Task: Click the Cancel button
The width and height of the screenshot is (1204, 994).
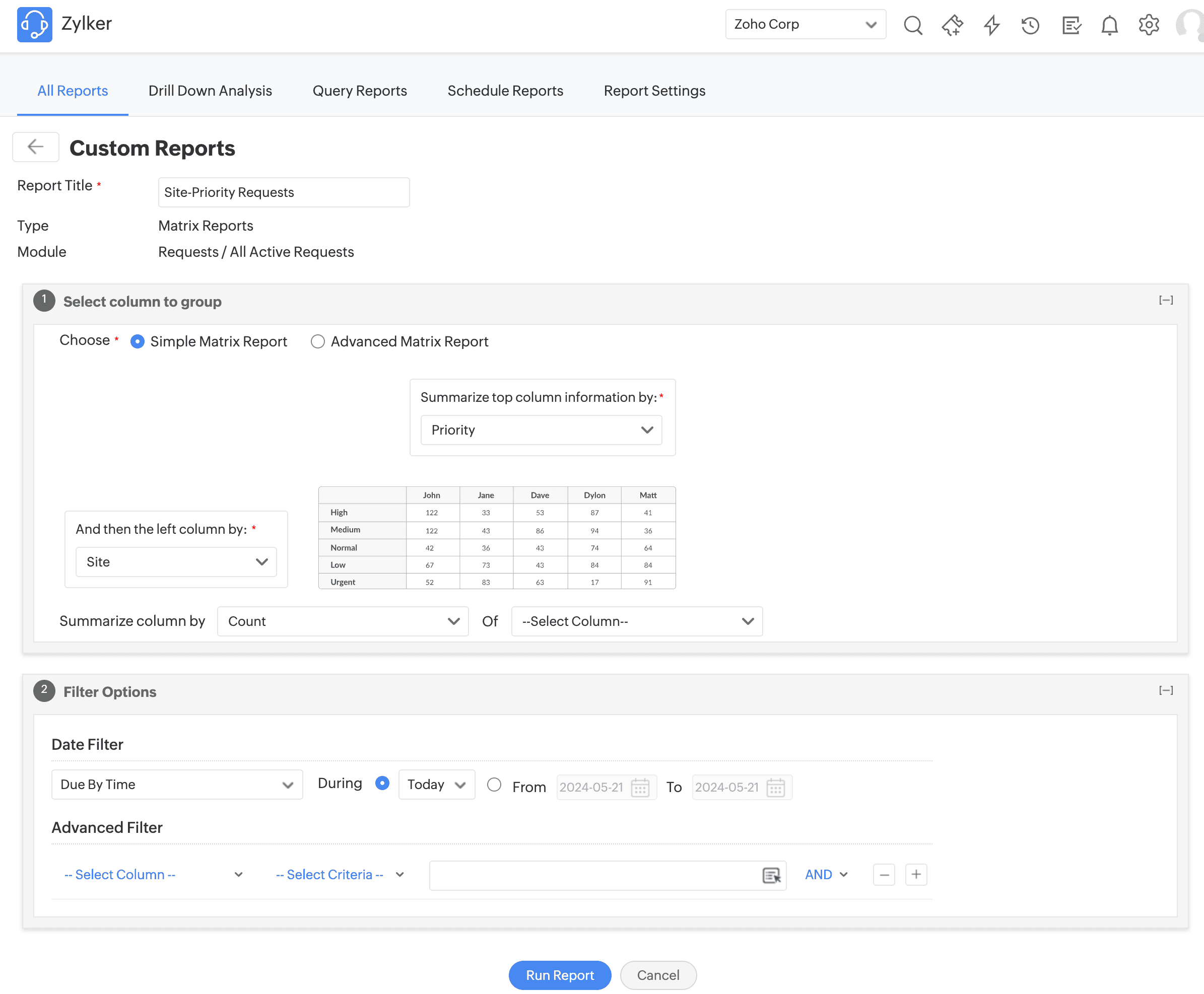Action: [657, 974]
